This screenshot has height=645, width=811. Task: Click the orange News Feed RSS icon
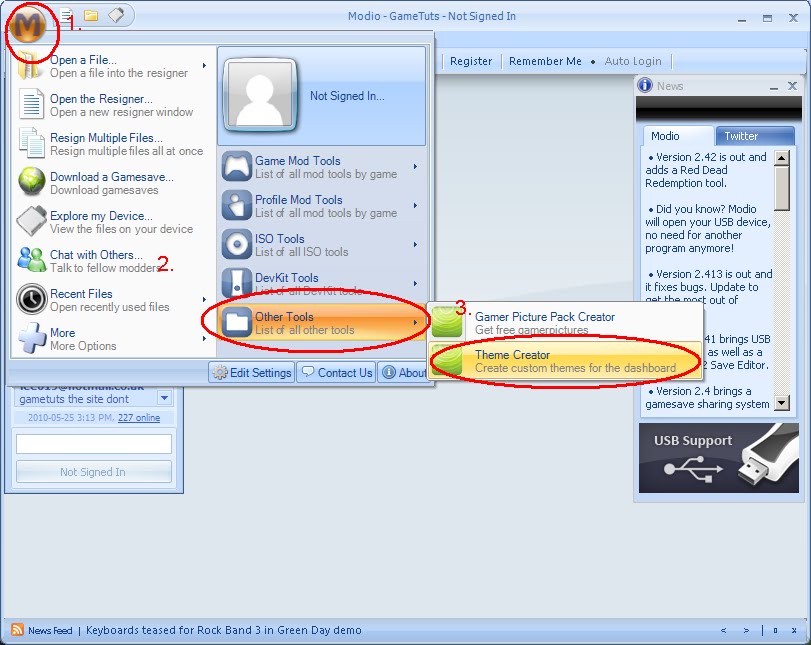coord(17,629)
